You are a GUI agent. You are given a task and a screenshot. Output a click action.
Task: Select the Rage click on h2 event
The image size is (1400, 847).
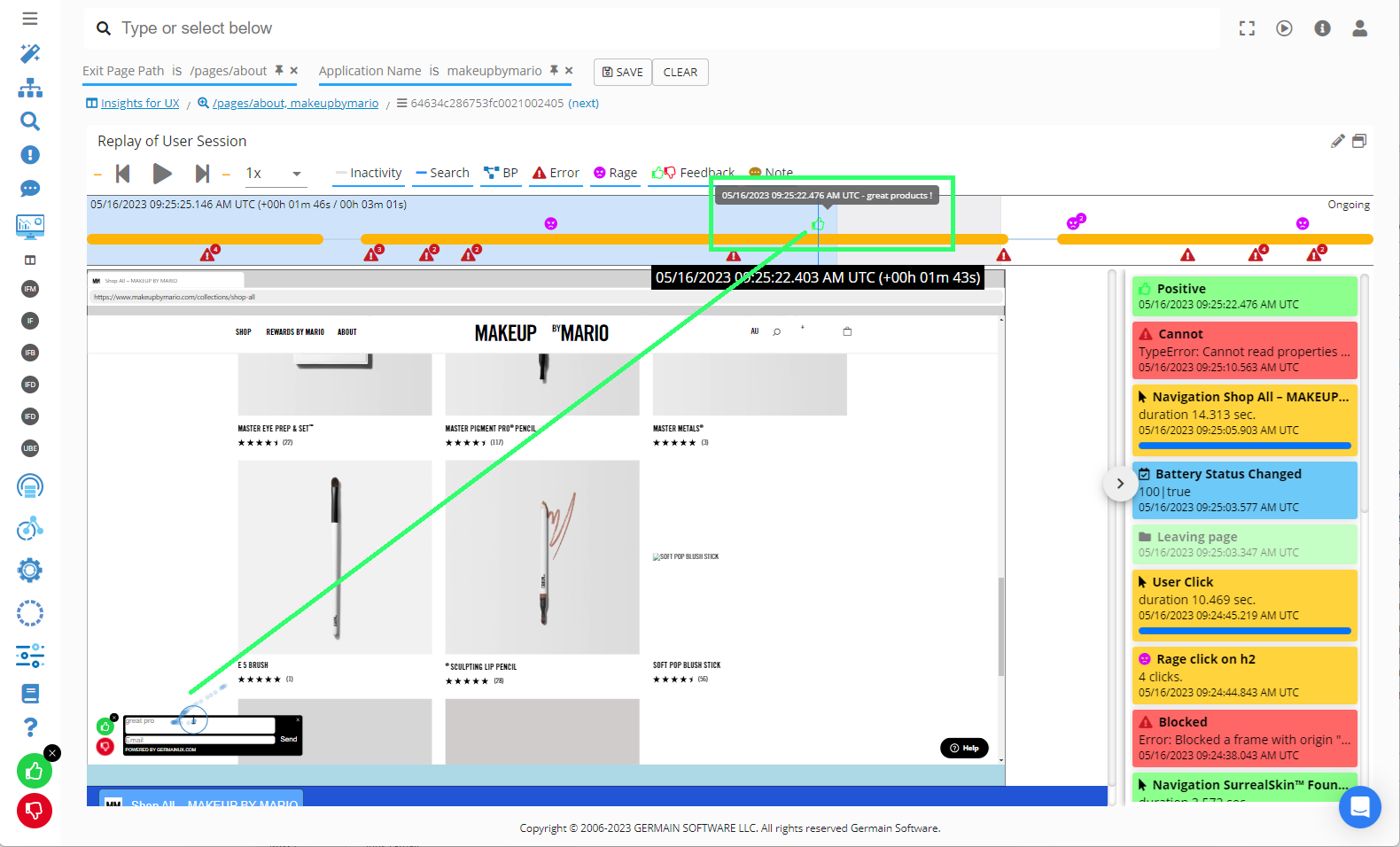[1244, 675]
